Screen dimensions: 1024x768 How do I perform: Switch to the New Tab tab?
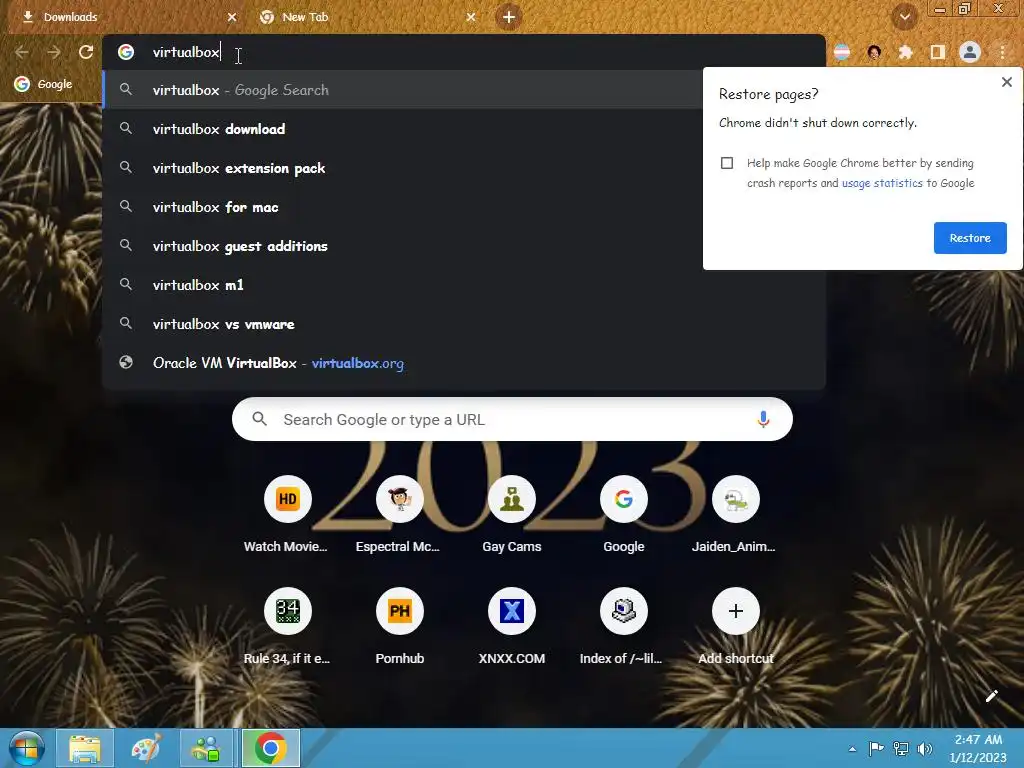[x=359, y=17]
